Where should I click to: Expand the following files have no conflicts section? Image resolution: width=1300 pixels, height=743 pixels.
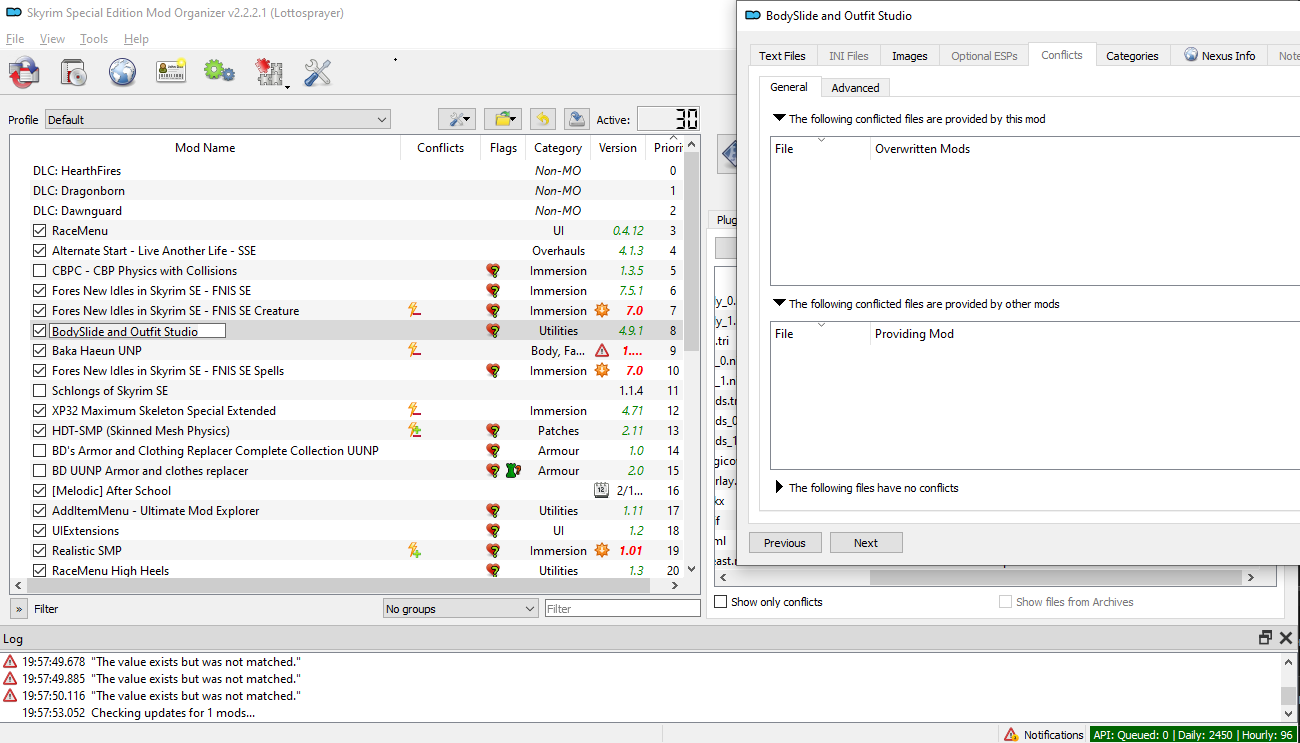coord(780,487)
